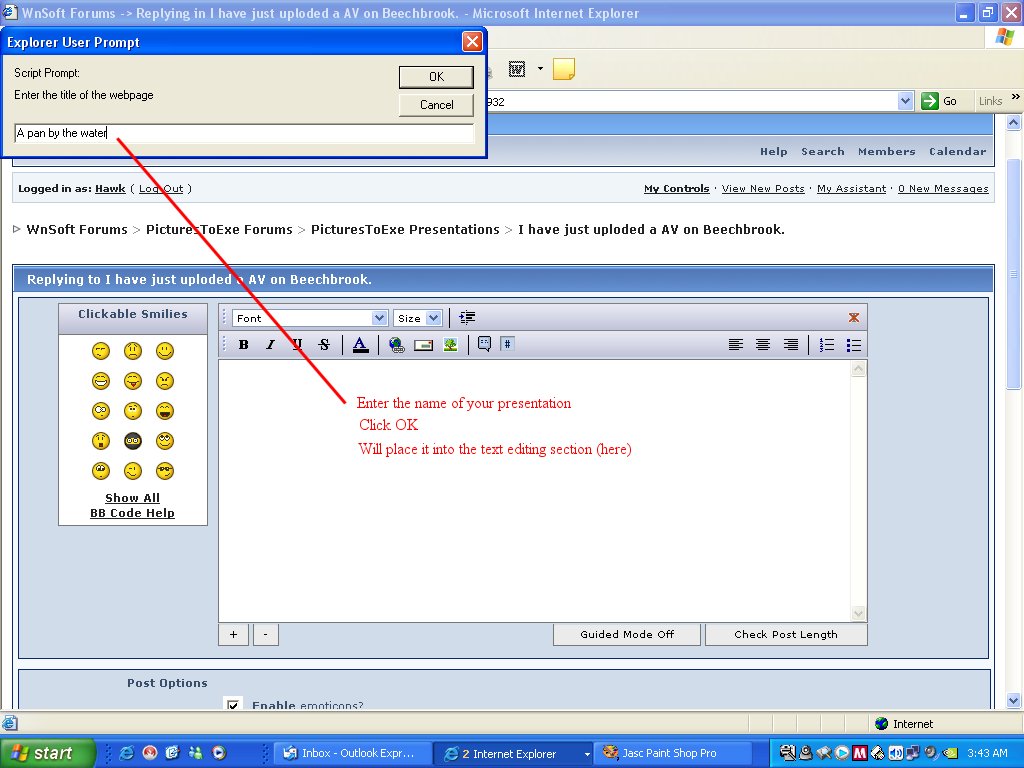The width and height of the screenshot is (1024, 768).
Task: Open the 0 New Messages link
Action: tap(943, 189)
